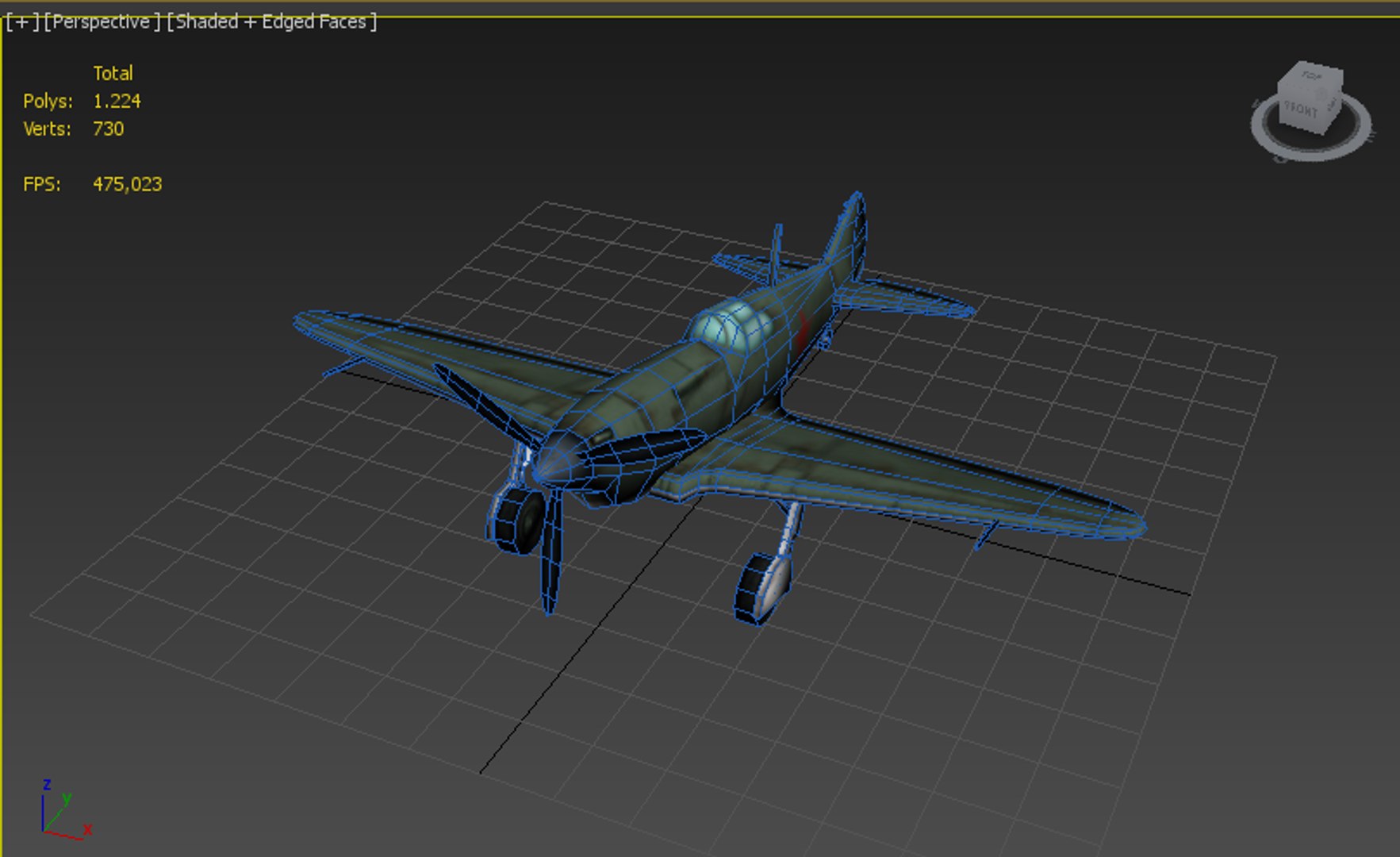Viewport: 1400px width, 857px height.
Task: Open the [+] general viewport menu
Action: click(21, 22)
